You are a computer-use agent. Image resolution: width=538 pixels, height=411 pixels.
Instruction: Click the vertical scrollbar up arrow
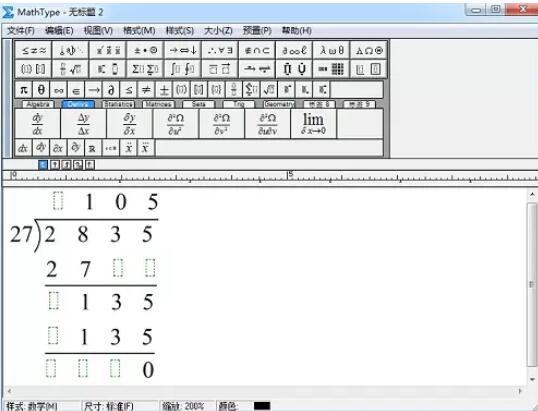[532, 195]
